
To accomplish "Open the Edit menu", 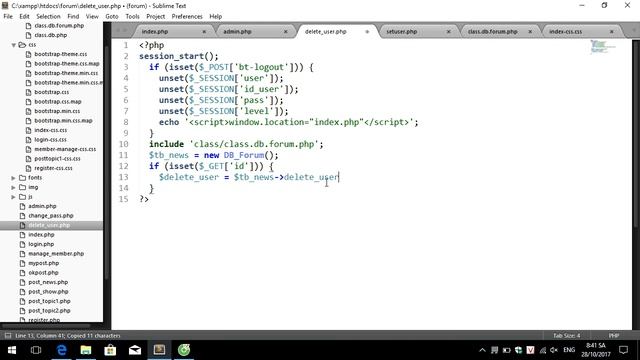I will (24, 16).
